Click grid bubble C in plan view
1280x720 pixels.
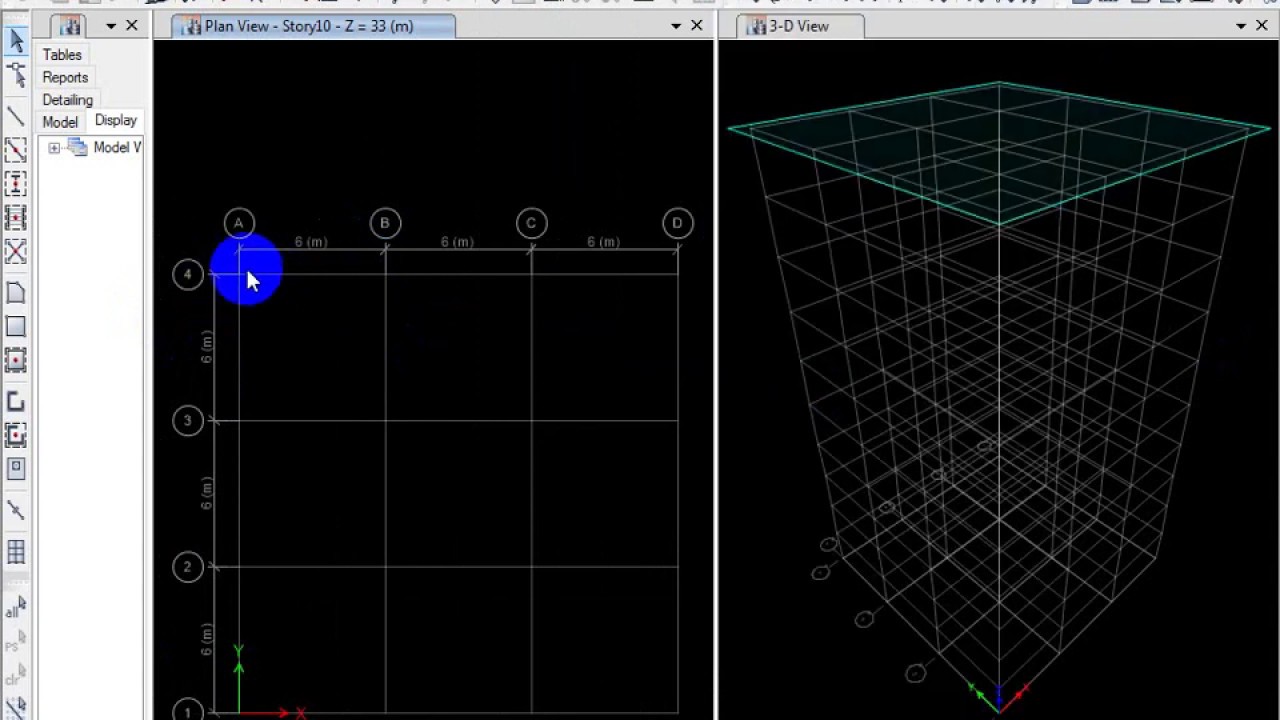tap(531, 223)
